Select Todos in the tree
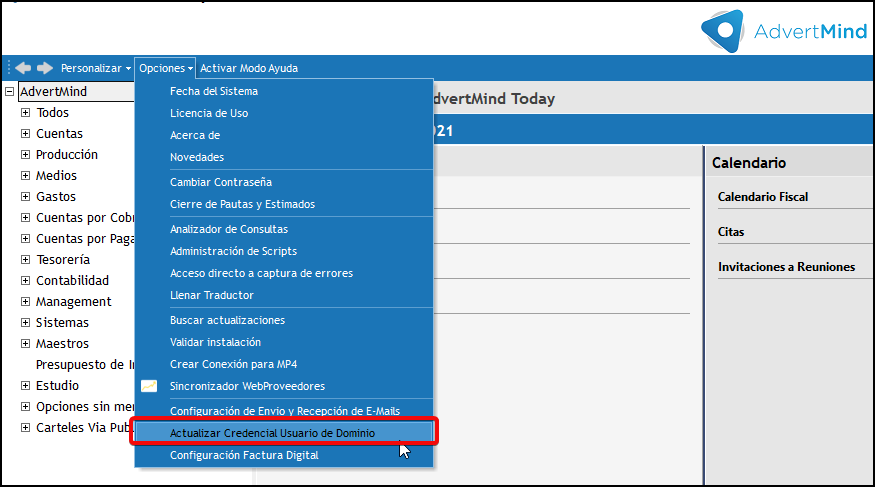 [x=52, y=113]
